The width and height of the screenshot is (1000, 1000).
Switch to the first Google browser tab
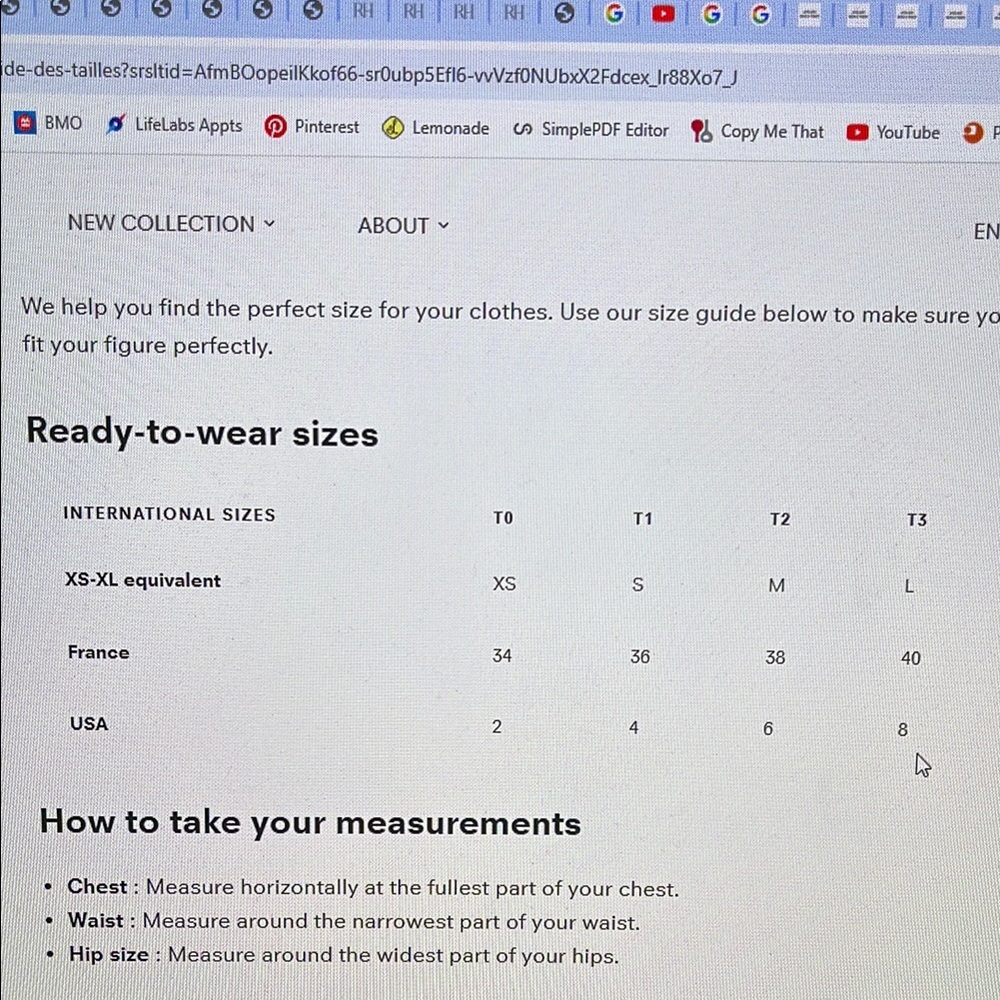614,13
